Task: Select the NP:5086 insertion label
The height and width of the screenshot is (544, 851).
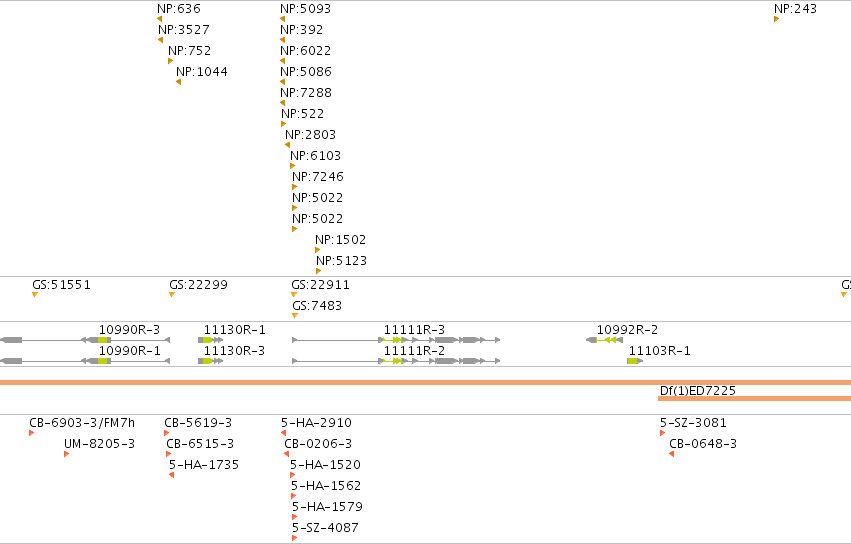Action: (306, 72)
